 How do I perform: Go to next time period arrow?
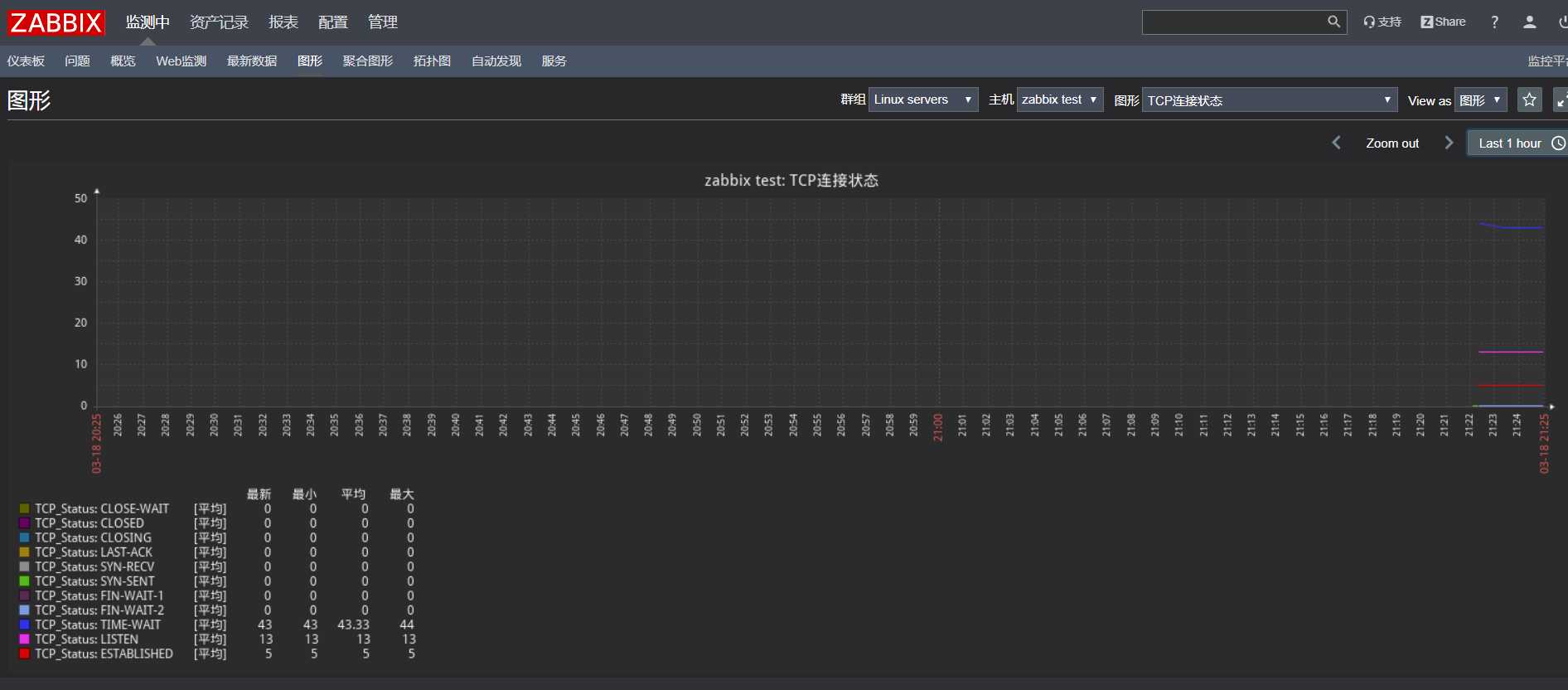1449,143
